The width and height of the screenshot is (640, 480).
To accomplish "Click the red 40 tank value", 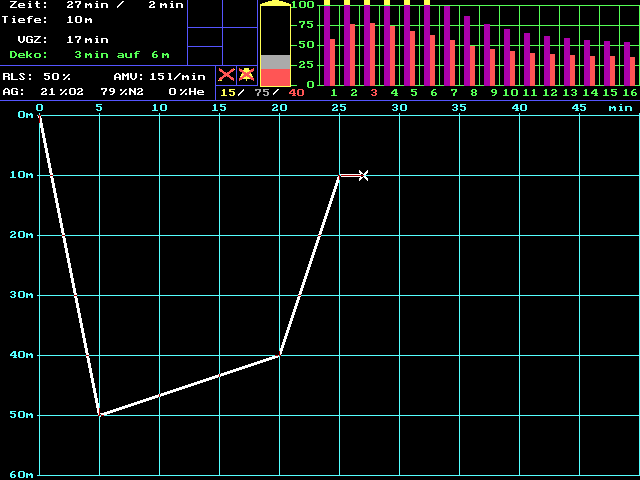I will point(296,92).
